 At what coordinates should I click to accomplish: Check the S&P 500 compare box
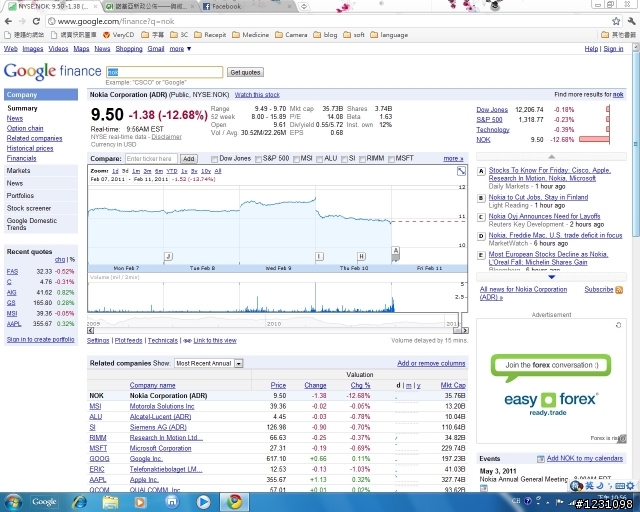[x=258, y=159]
